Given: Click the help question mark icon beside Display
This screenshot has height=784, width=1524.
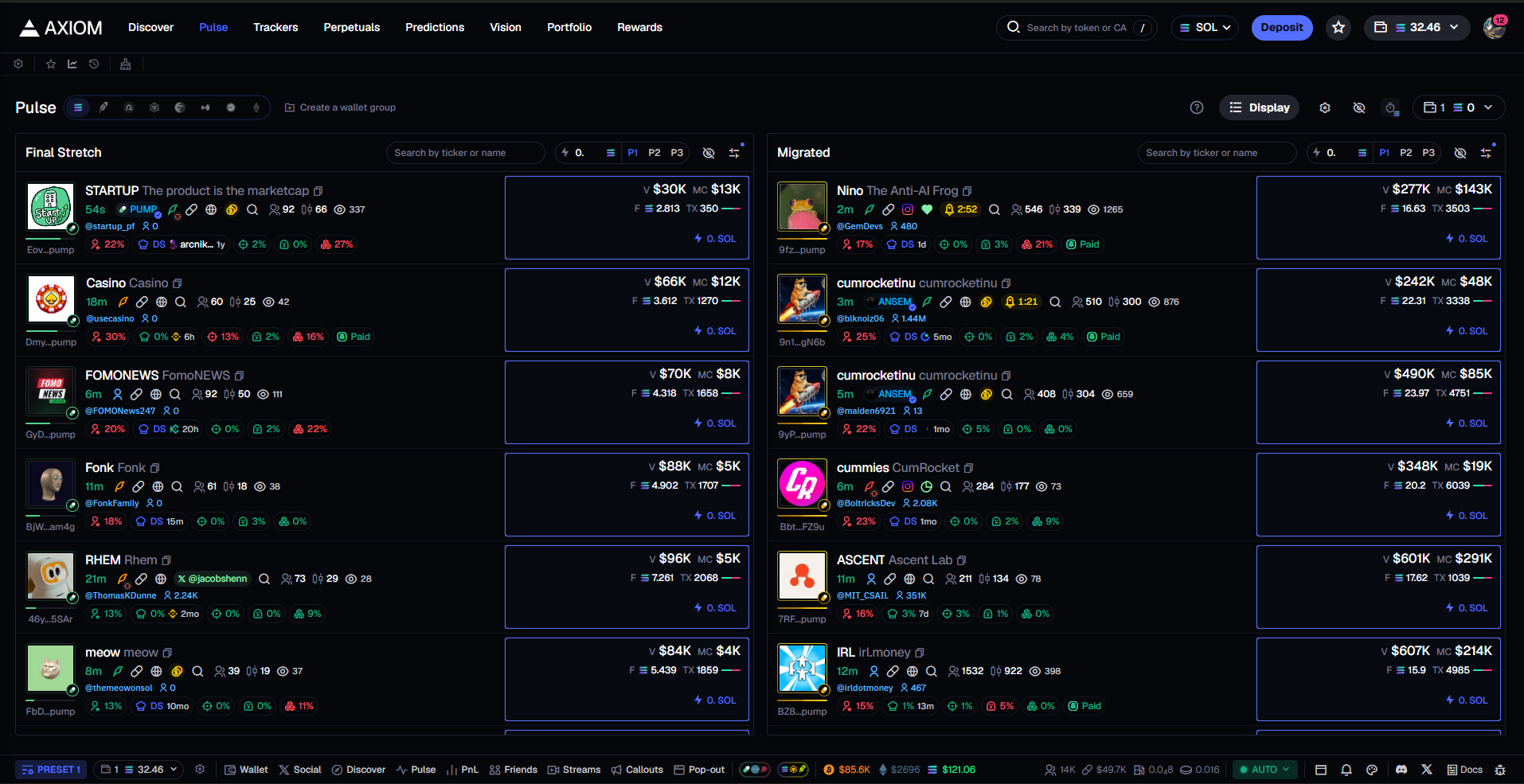Looking at the screenshot, I should [1197, 107].
